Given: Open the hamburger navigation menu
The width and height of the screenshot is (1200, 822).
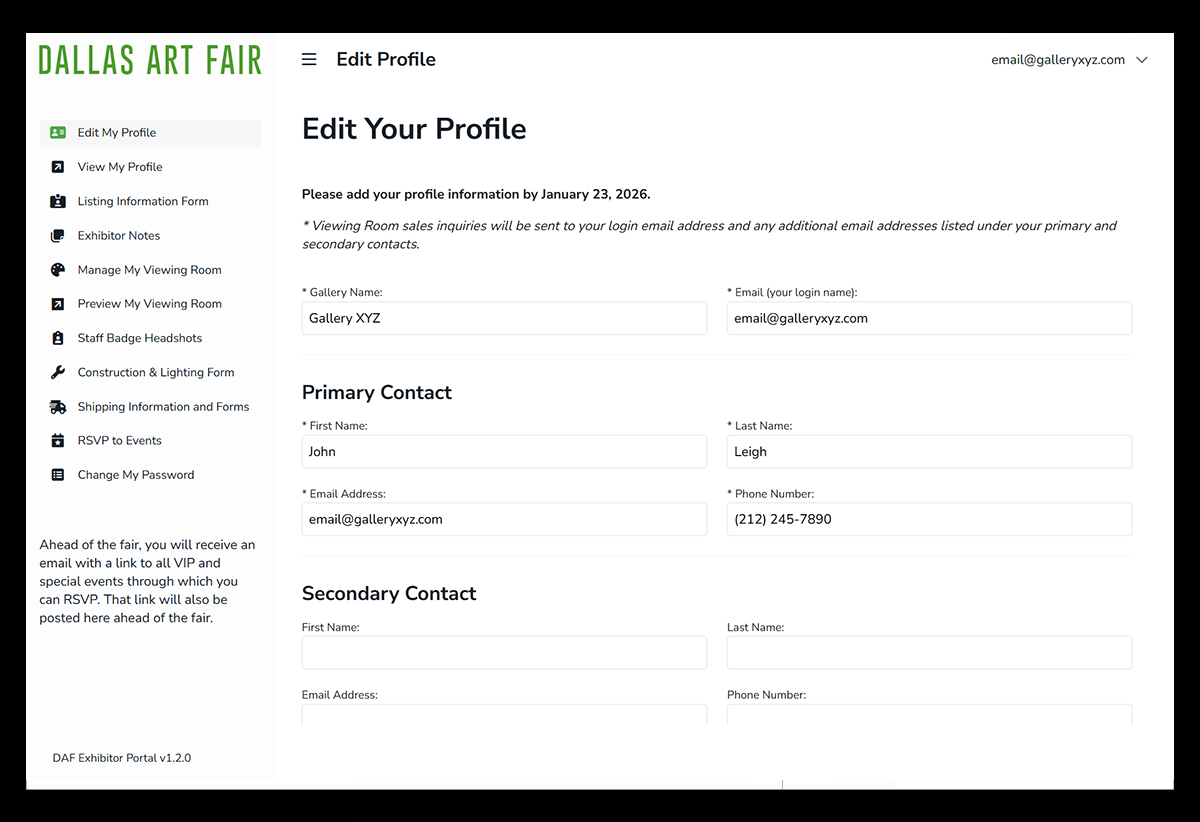Looking at the screenshot, I should coord(309,59).
